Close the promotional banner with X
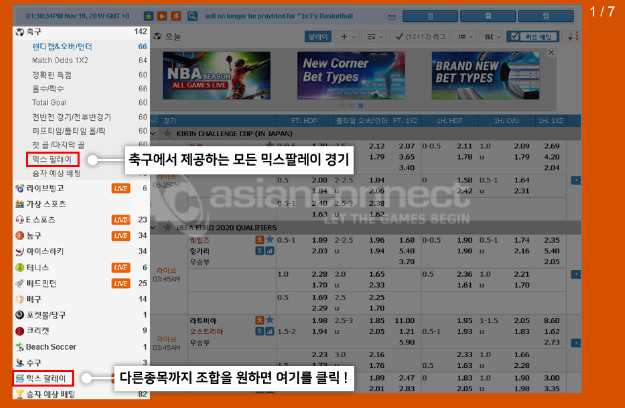 [551, 53]
